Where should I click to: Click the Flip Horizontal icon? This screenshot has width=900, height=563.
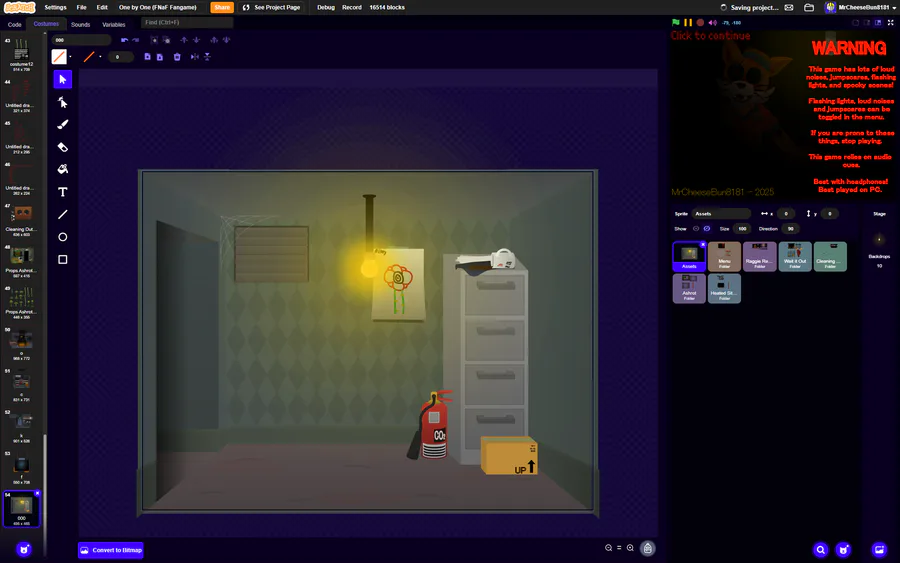pyautogui.click(x=195, y=57)
